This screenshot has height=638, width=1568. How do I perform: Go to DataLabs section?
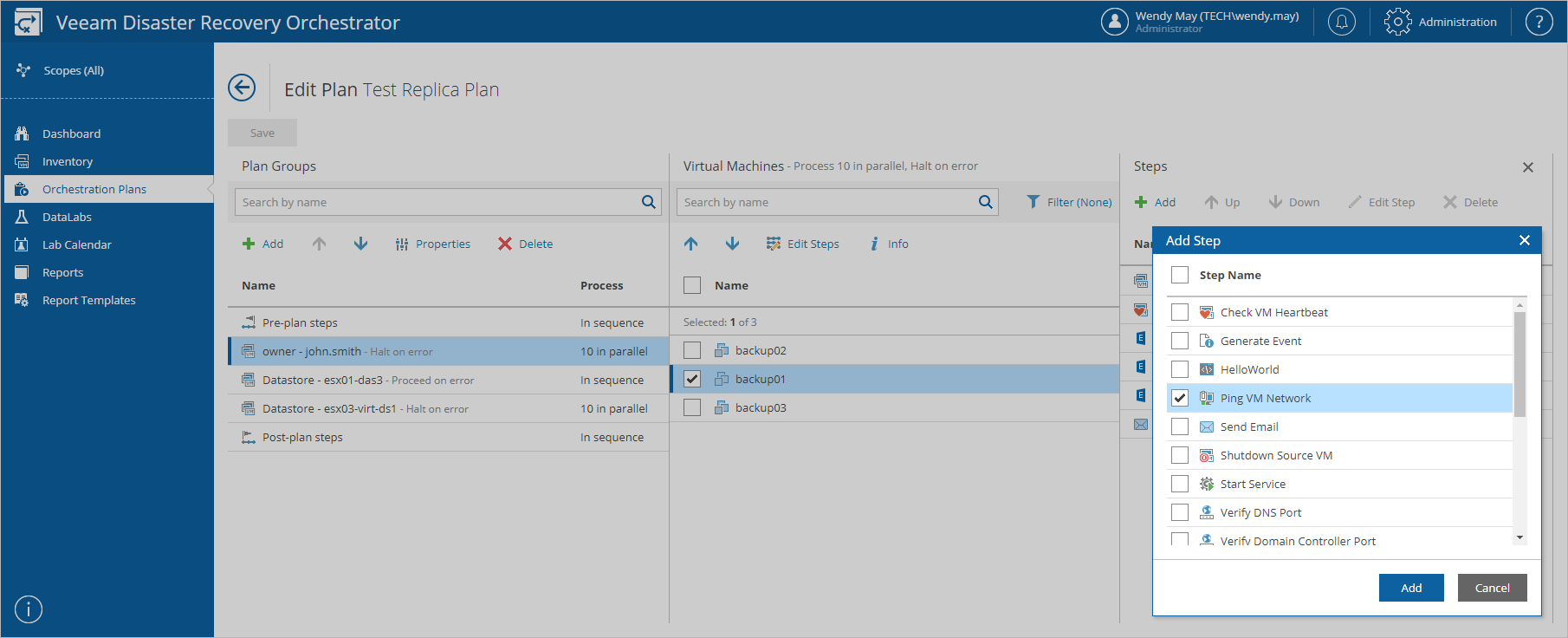67,217
